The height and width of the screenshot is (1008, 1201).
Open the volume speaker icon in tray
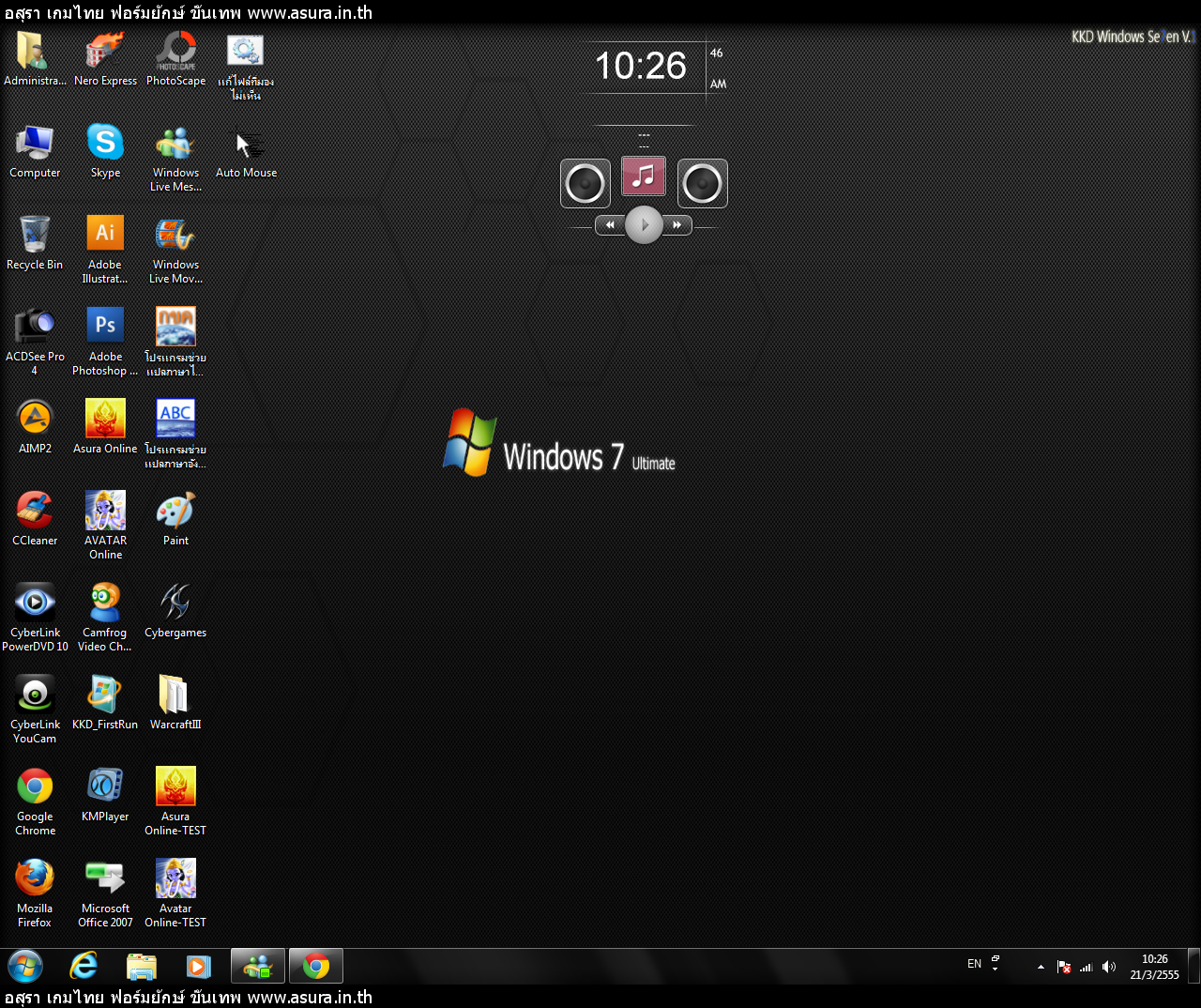click(1109, 967)
